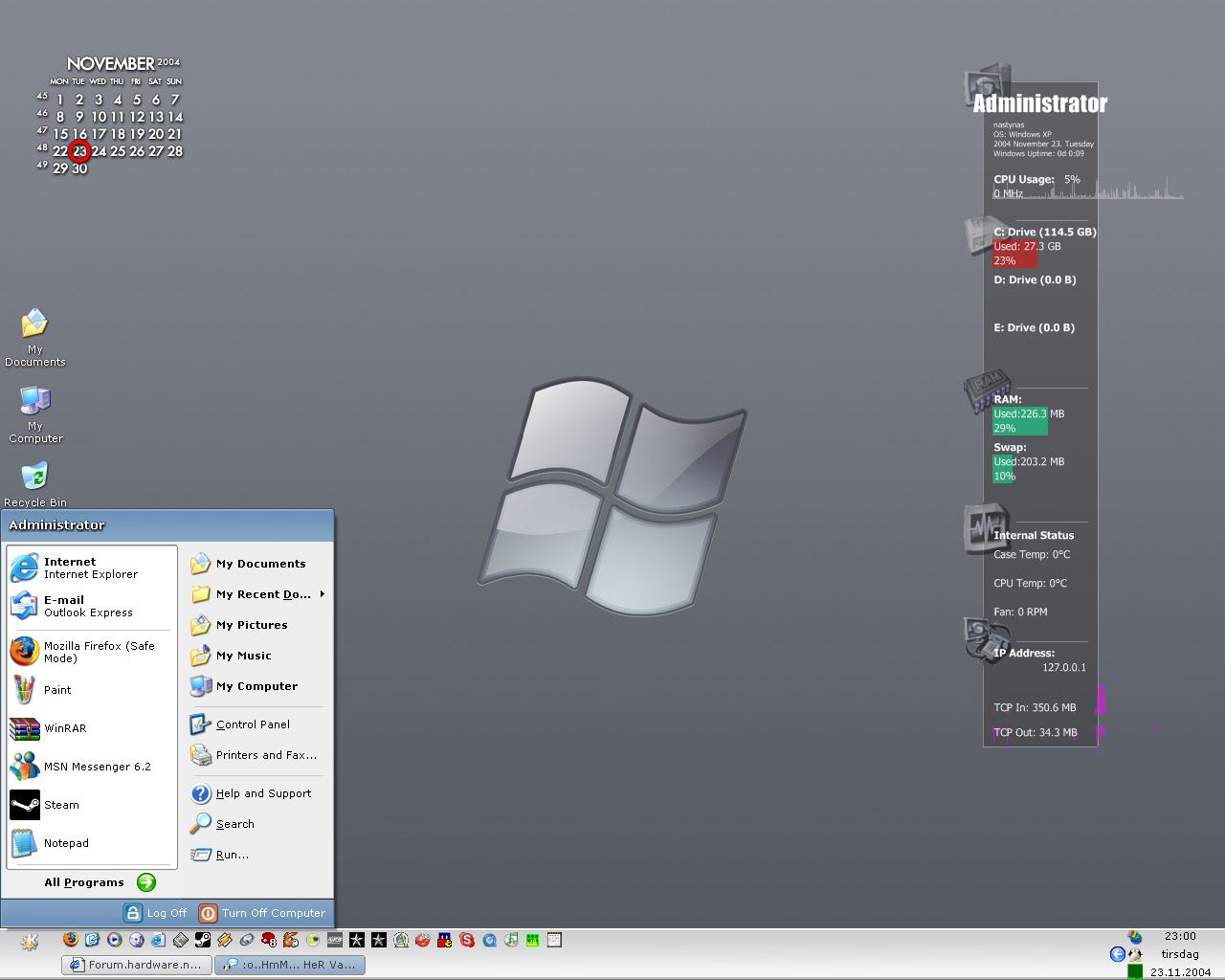Click the red 8-ball quick launch icon
The width and height of the screenshot is (1225, 980).
pyautogui.click(x=269, y=940)
